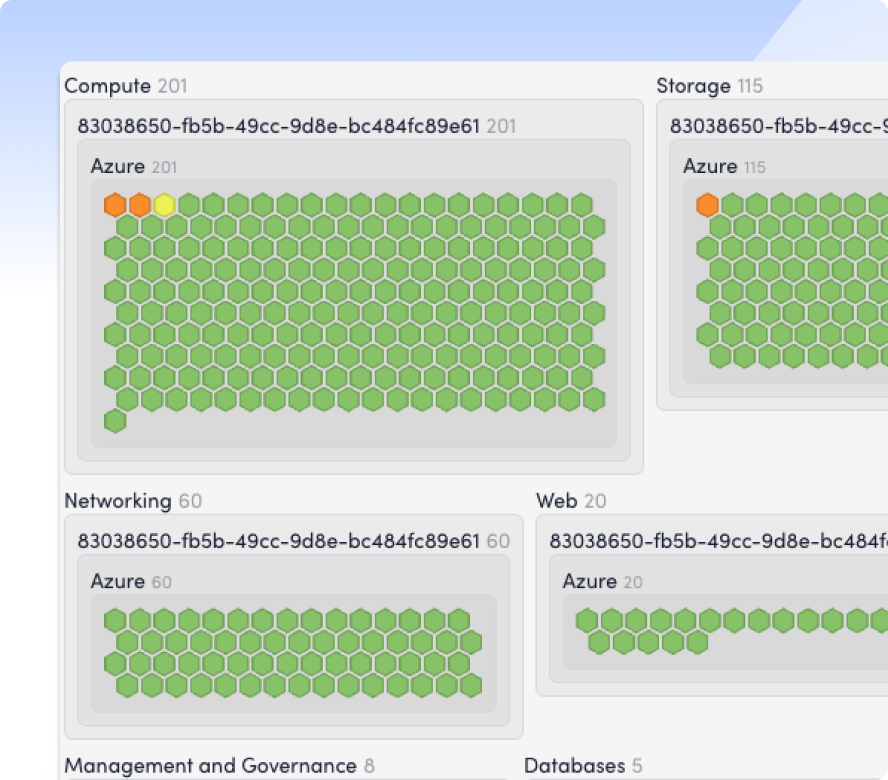The width and height of the screenshot is (888, 780).
Task: Select the last hexagon in Networking's bottom row
Action: [x=471, y=685]
